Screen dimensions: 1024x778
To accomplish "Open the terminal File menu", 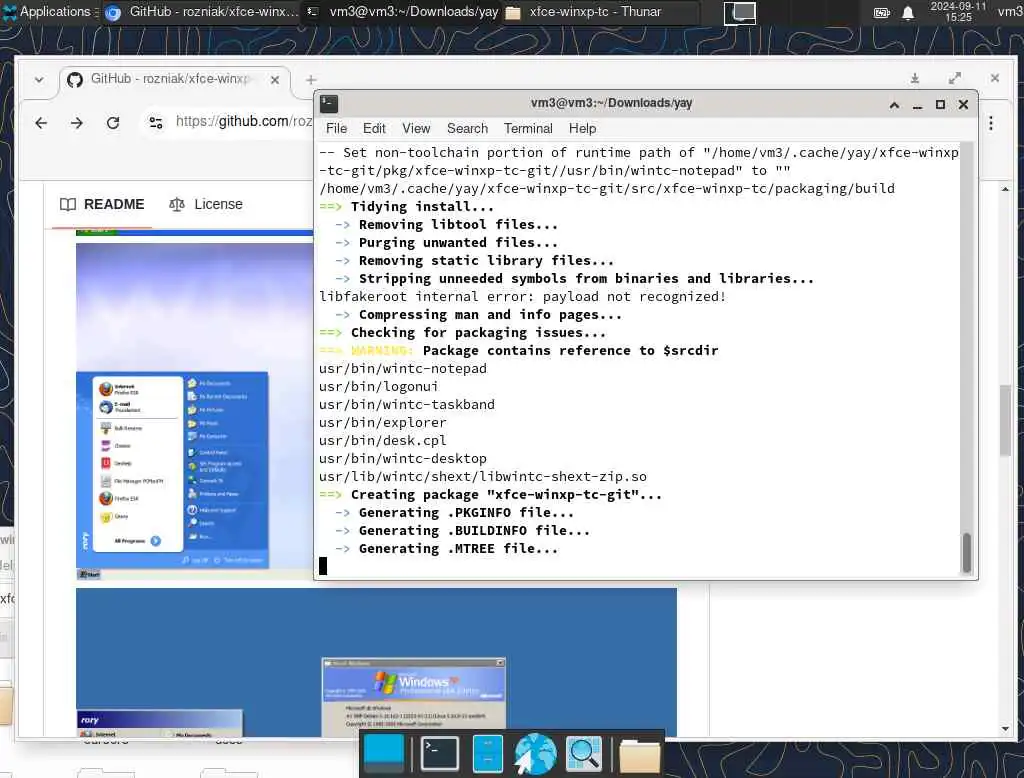I will pos(336,129).
